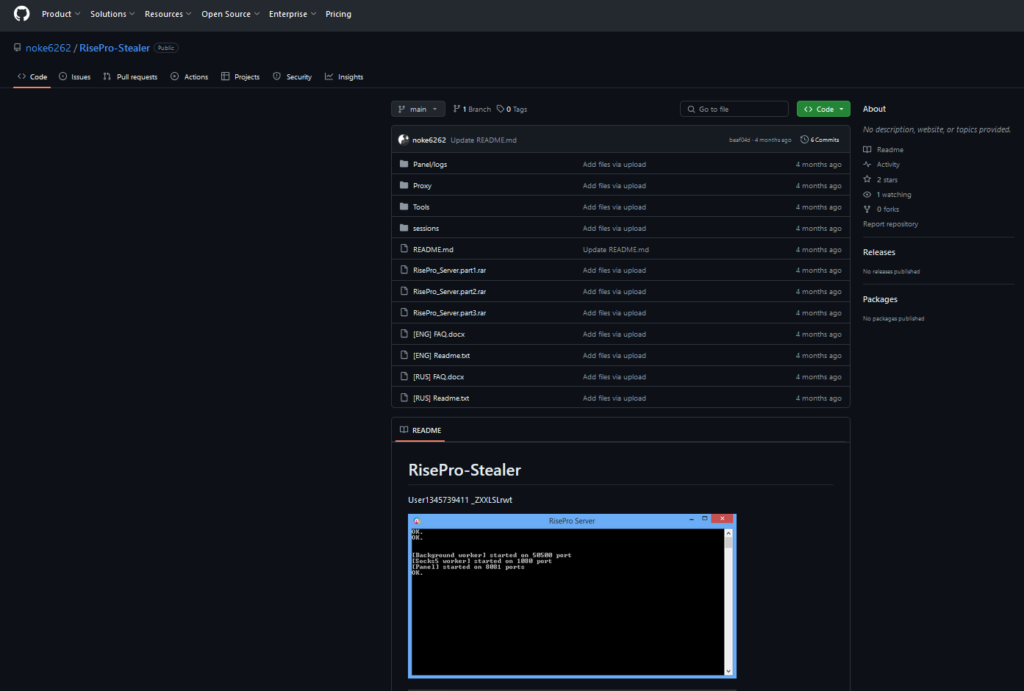View the 0 forks link
The width and height of the screenshot is (1024, 691).
click(881, 210)
